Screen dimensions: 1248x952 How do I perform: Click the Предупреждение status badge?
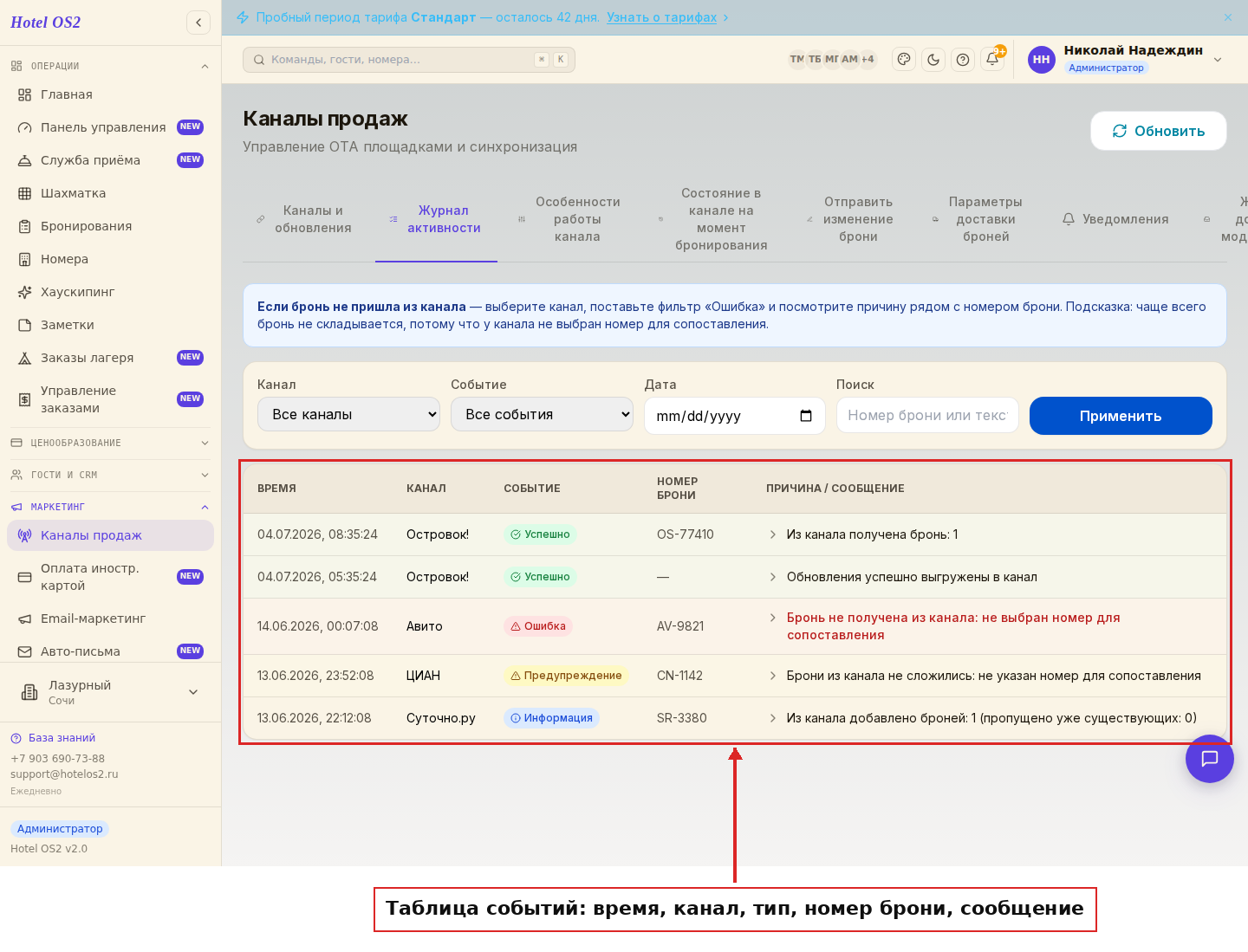566,676
